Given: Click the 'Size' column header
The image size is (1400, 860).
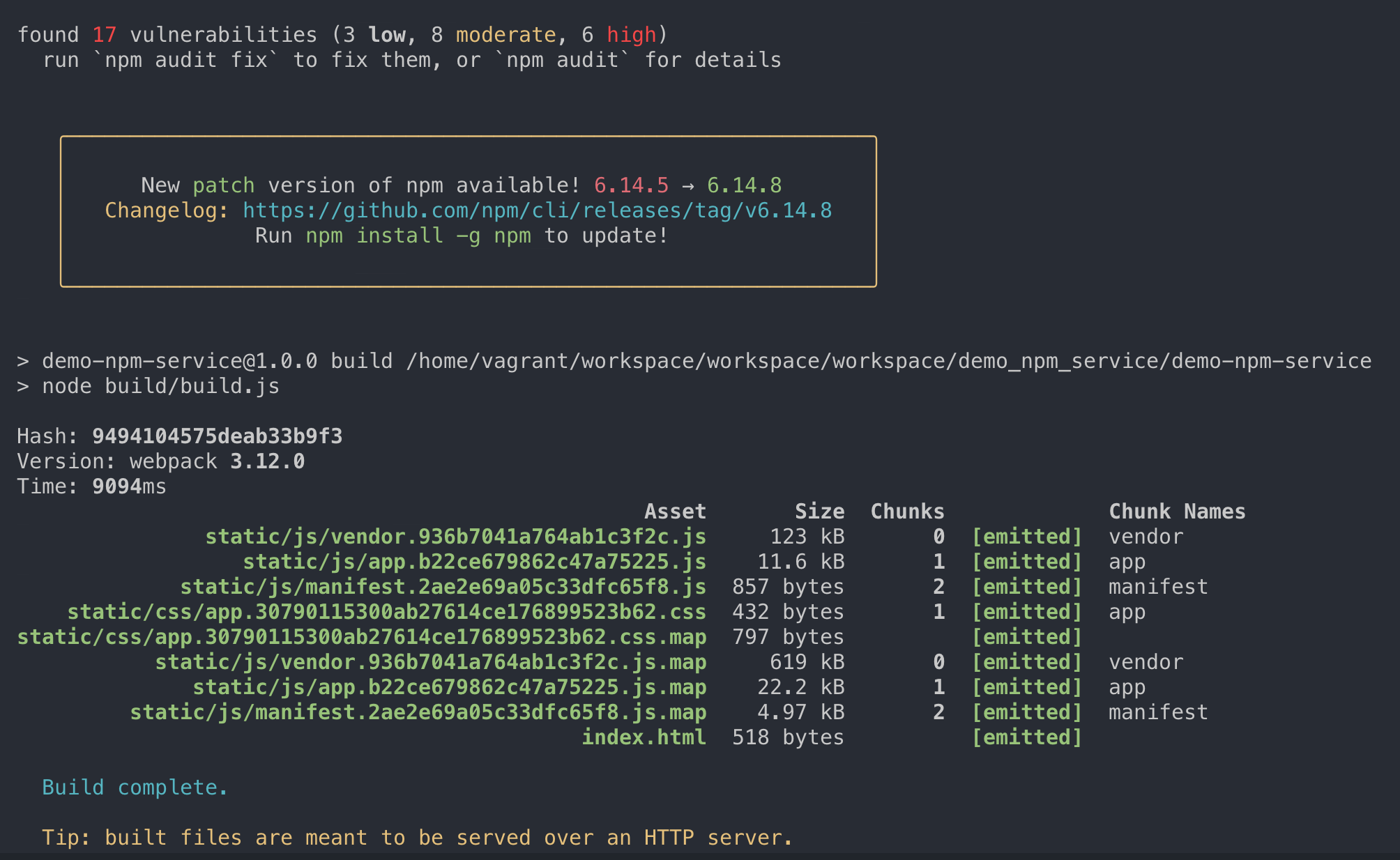Looking at the screenshot, I should [819, 512].
